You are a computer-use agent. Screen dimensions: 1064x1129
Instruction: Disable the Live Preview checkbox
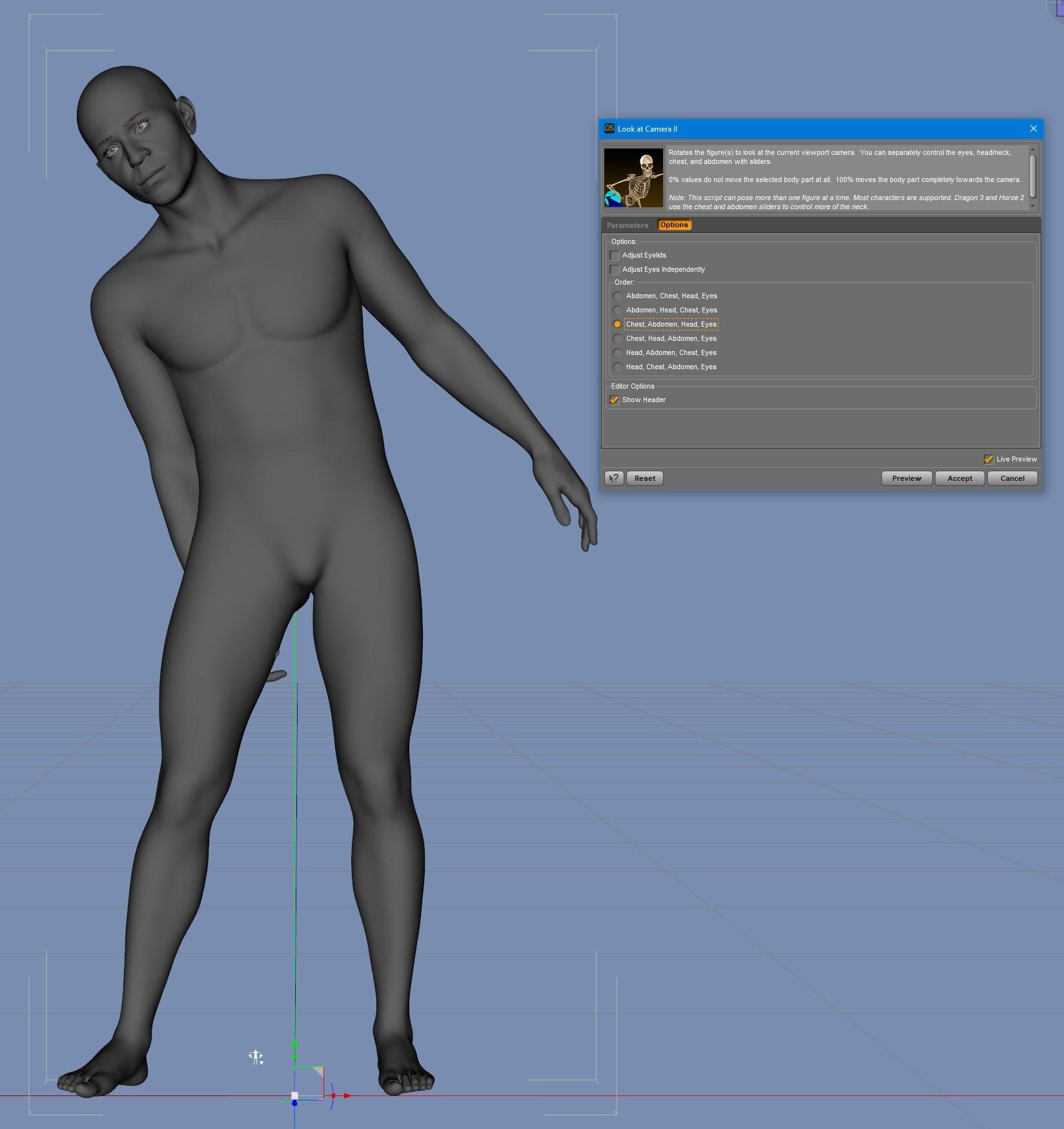[x=988, y=459]
